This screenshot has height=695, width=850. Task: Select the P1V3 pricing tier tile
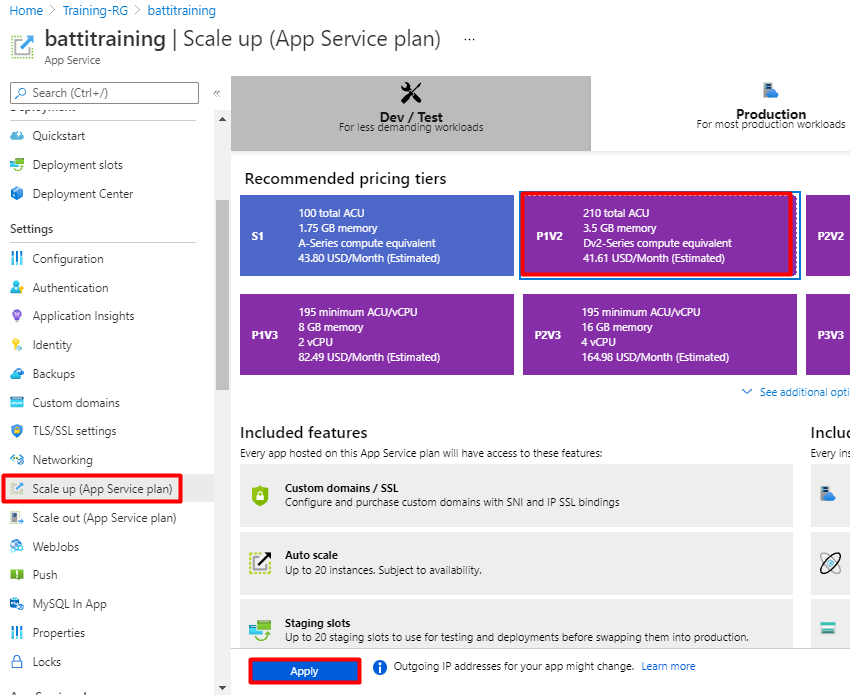pos(377,334)
